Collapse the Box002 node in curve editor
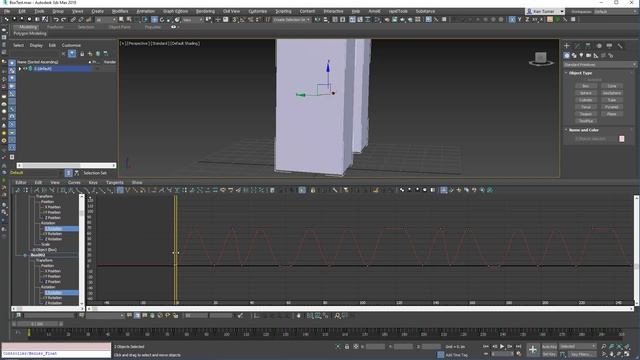Image resolution: width=640 pixels, height=360 pixels. pyautogui.click(x=25, y=255)
